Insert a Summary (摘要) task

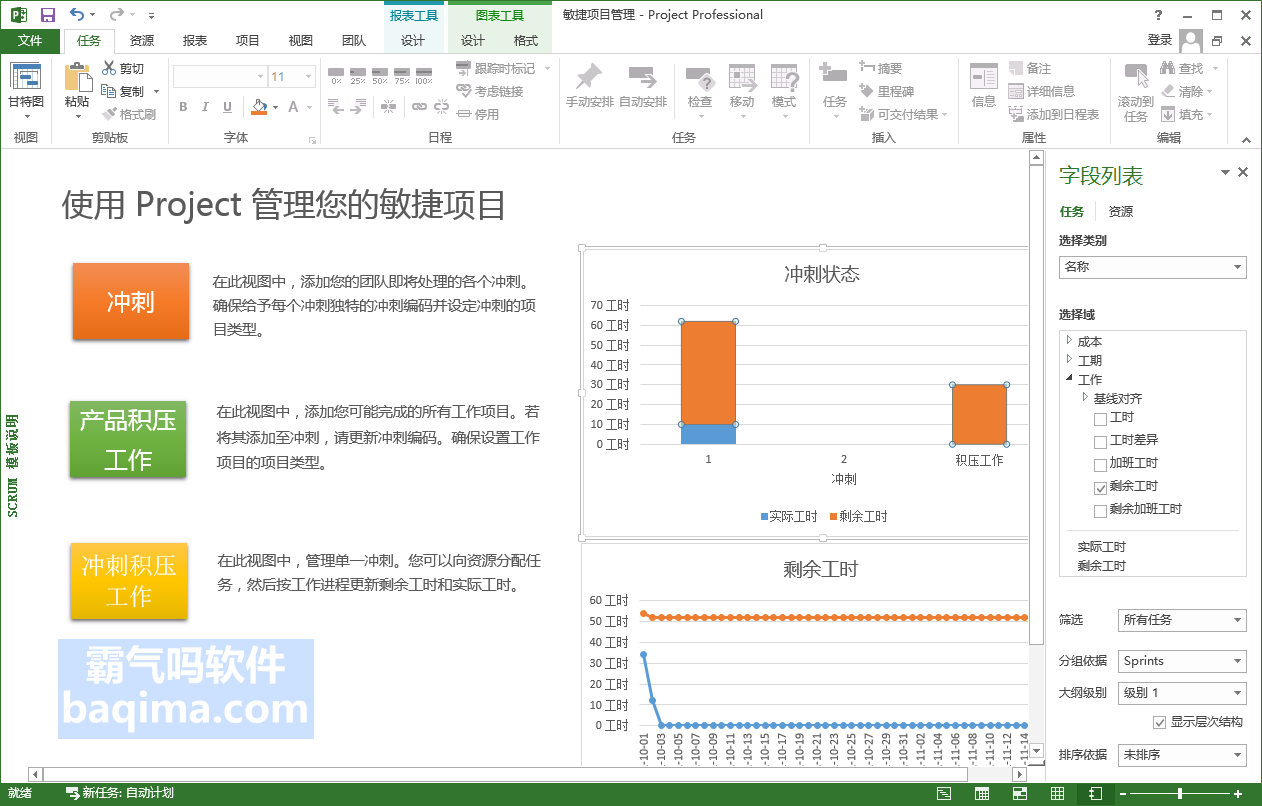[x=880, y=68]
